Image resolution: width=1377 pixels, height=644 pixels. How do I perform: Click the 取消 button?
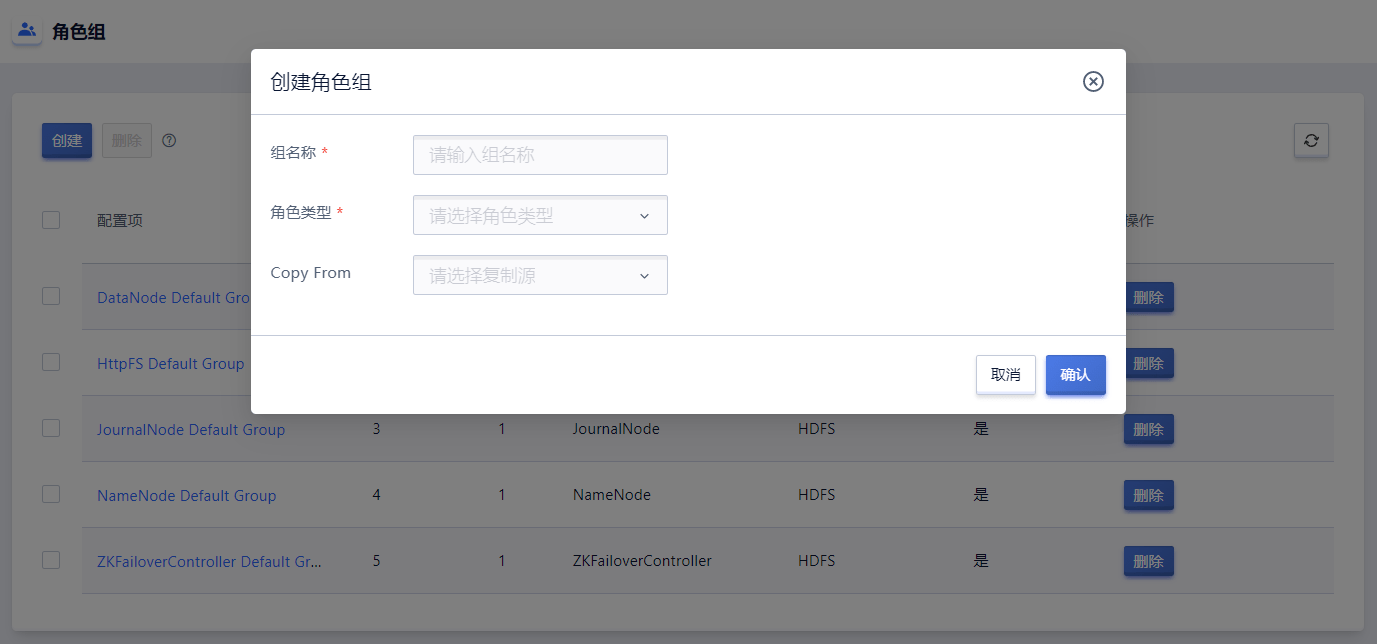coord(1006,375)
